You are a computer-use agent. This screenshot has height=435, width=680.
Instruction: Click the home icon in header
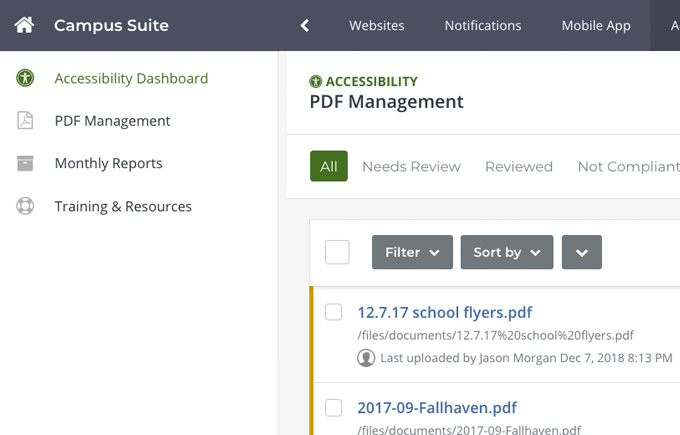[x=24, y=25]
